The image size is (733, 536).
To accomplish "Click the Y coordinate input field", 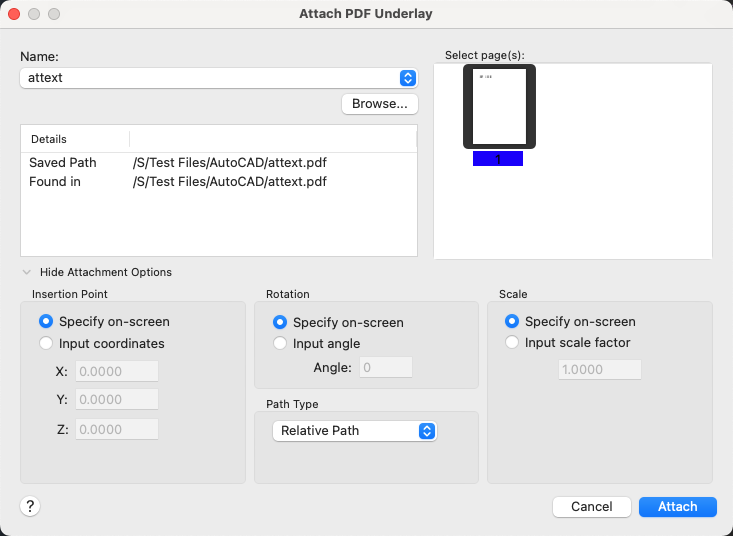I will click(117, 400).
